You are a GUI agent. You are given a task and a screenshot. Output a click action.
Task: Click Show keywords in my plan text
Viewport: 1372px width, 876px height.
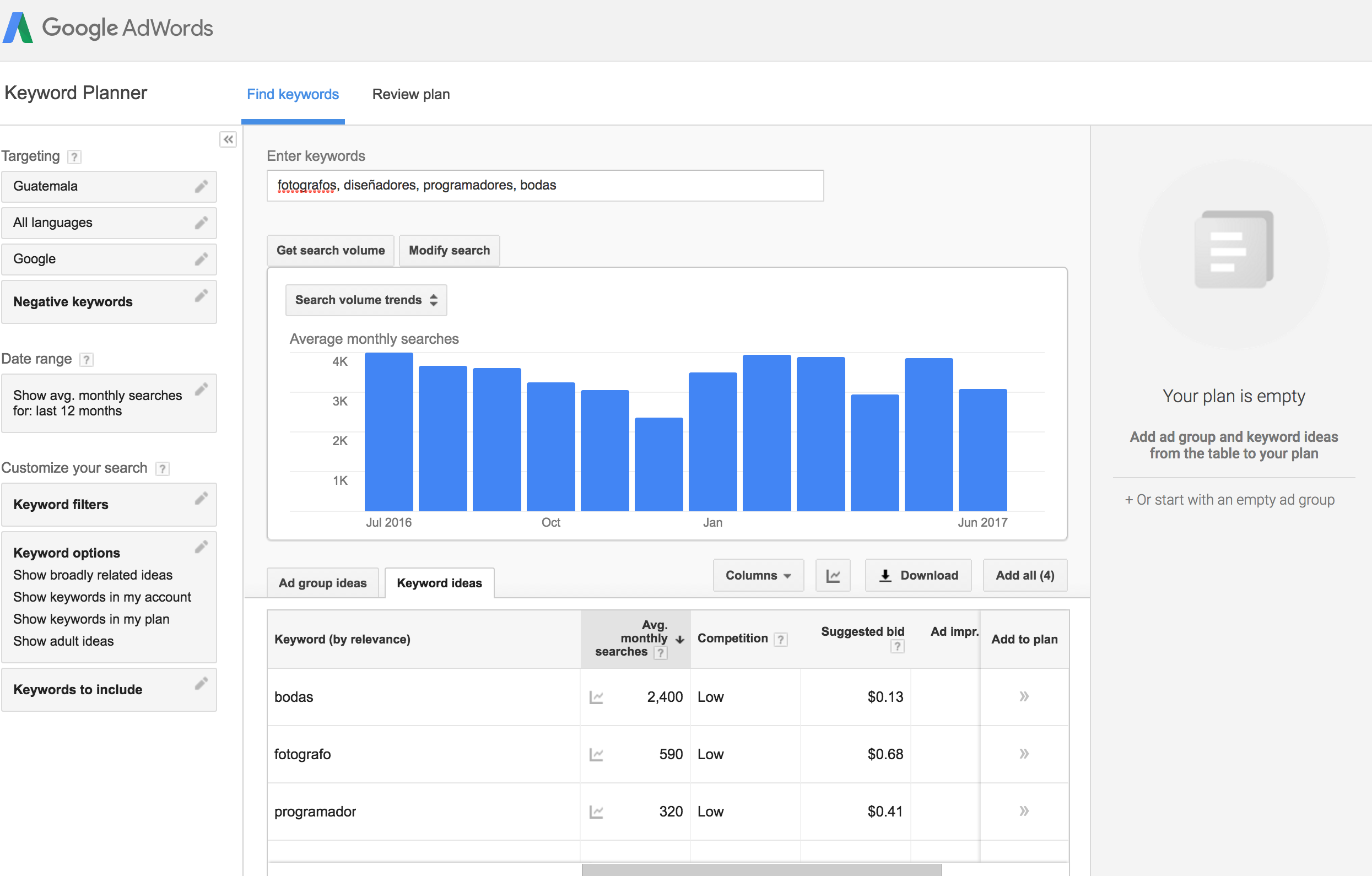(x=91, y=620)
